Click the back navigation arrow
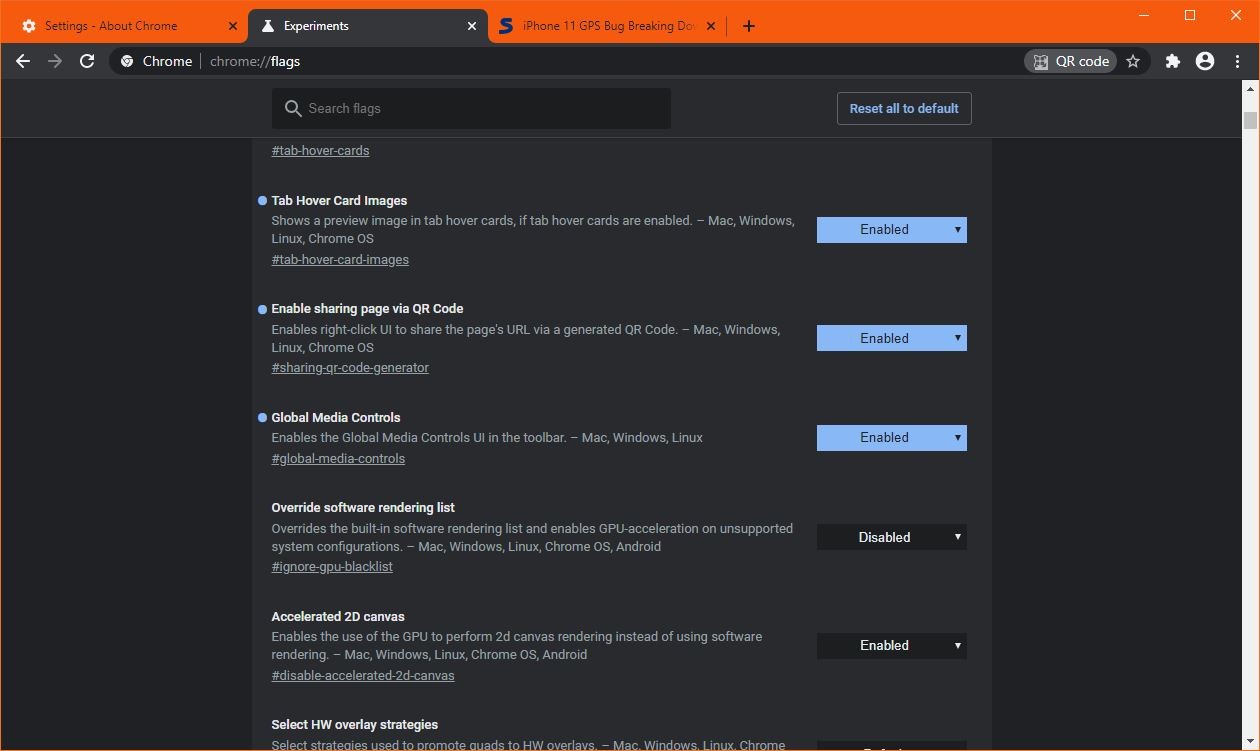Screen dimensions: 1260x751 click(x=23, y=61)
